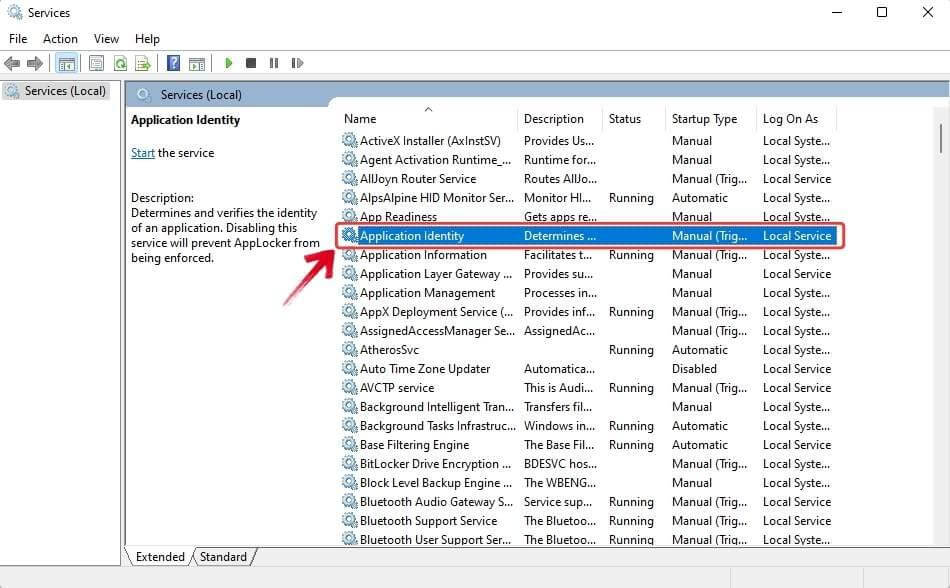Open Properties using the properties toolbar icon
Viewport: 950px width, 588px height.
[95, 63]
